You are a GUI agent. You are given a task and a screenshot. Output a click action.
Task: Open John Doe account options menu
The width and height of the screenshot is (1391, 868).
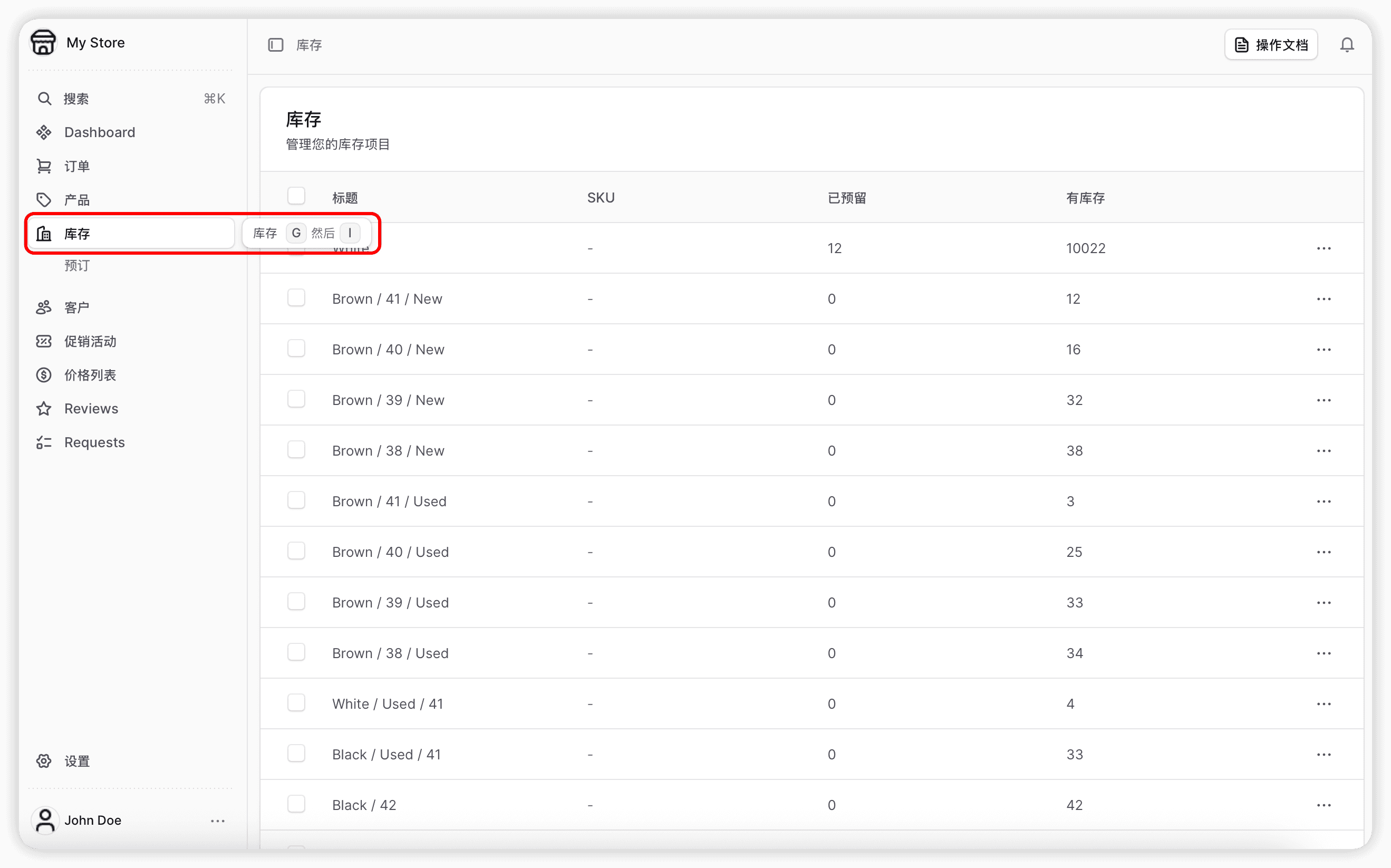coord(217,821)
